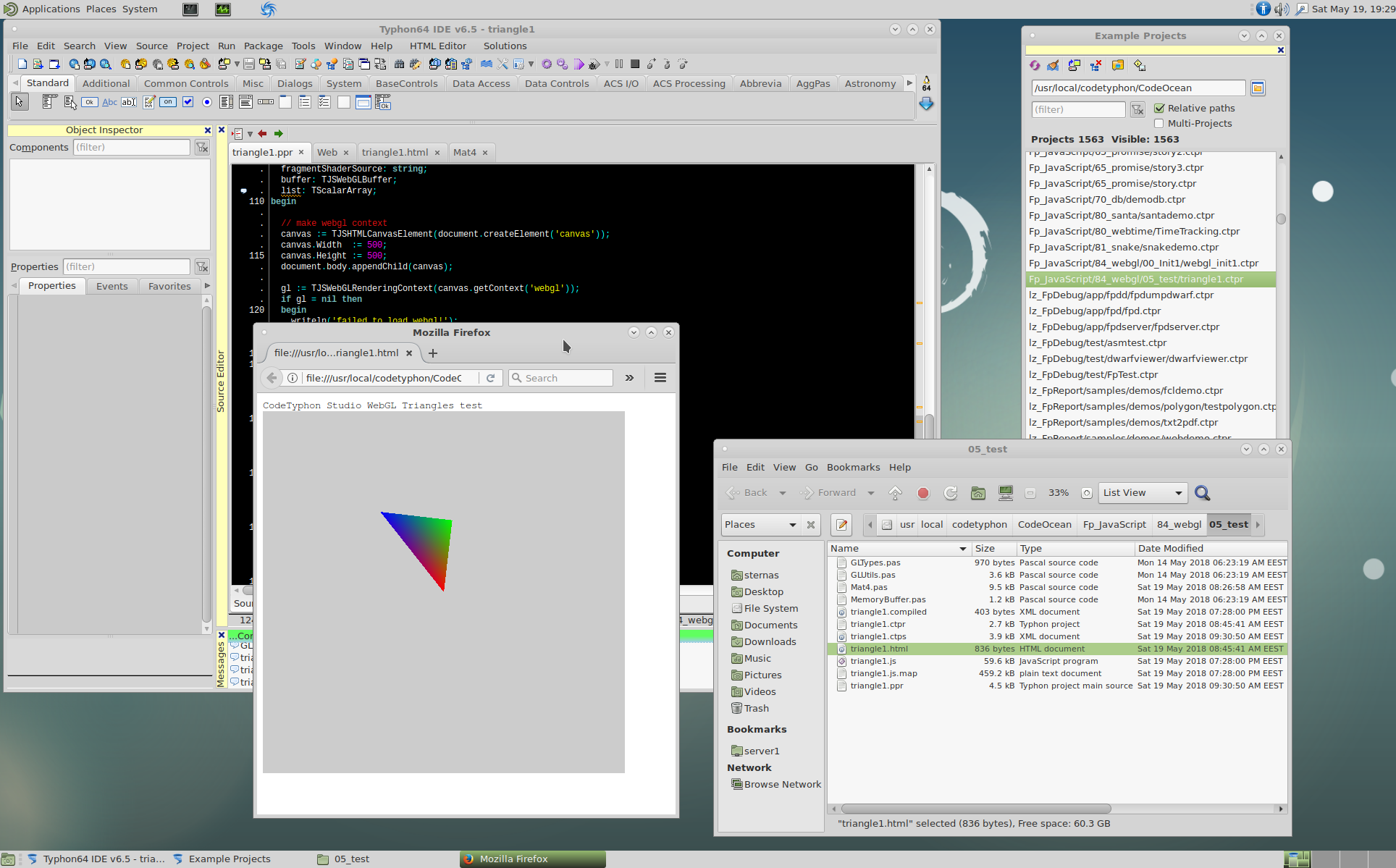Open the Forward history dropdown arrow
Image resolution: width=1396 pixels, height=868 pixels.
(871, 493)
